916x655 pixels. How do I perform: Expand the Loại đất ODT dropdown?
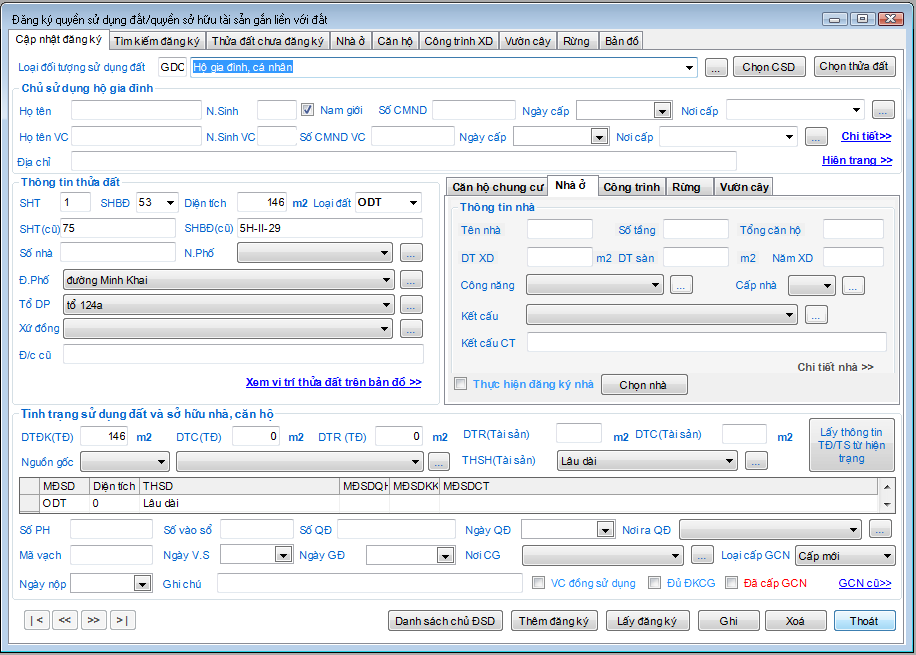click(413, 203)
